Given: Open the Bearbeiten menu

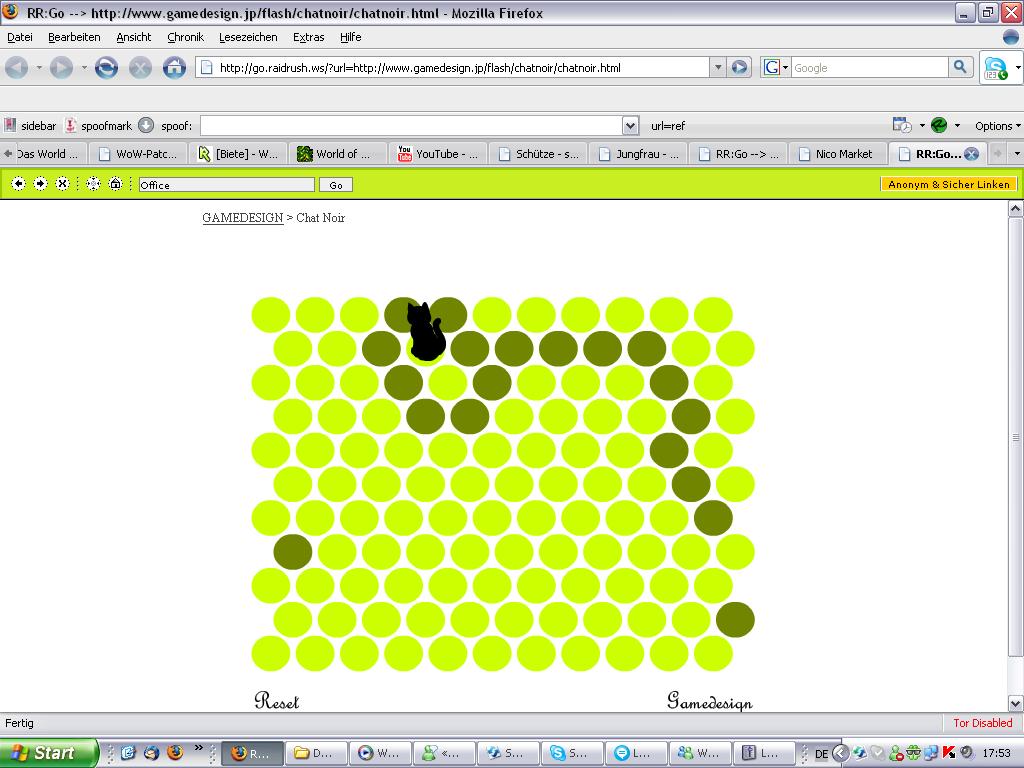Looking at the screenshot, I should [x=74, y=37].
